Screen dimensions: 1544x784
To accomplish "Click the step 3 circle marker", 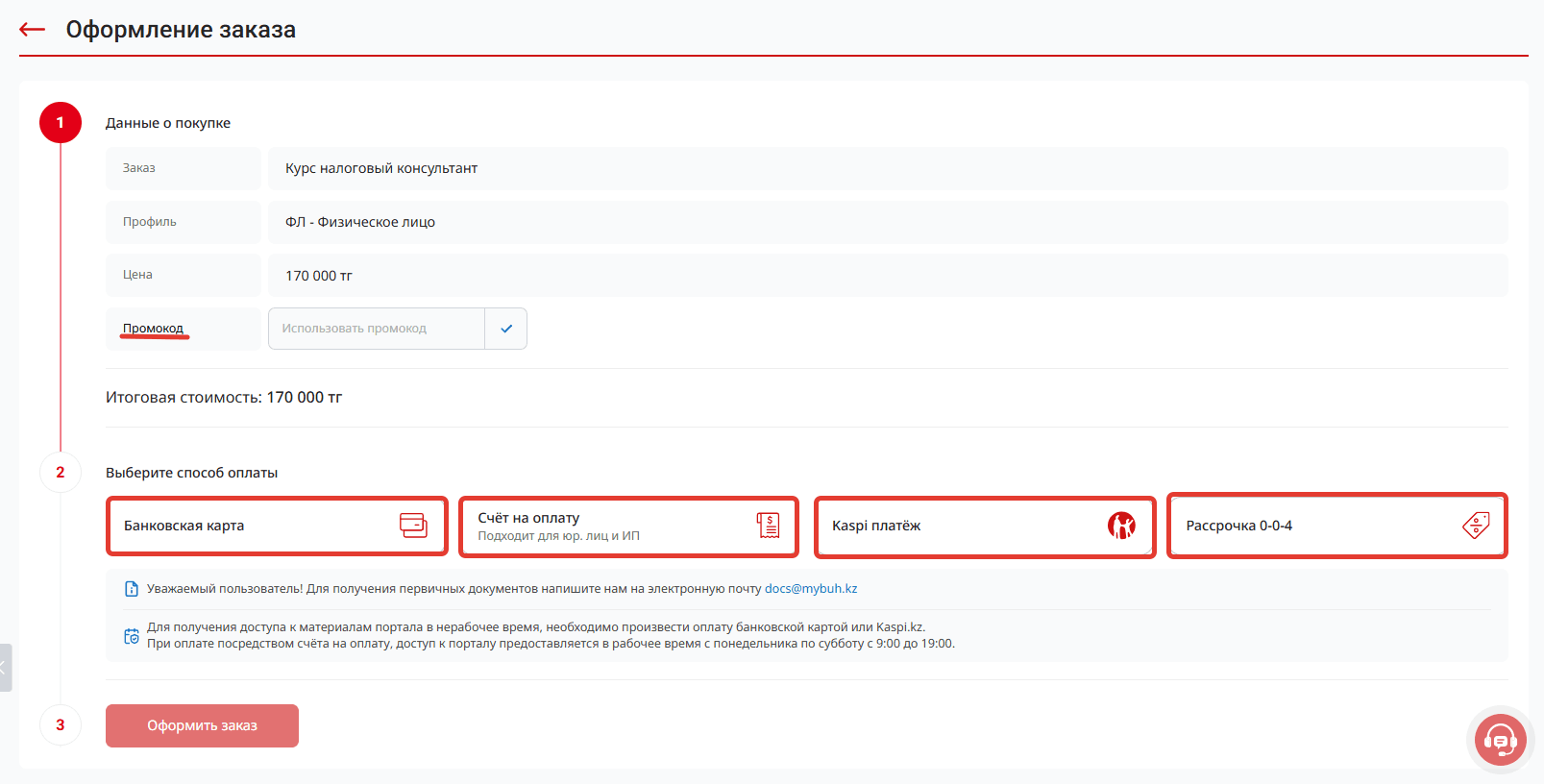I will (61, 725).
